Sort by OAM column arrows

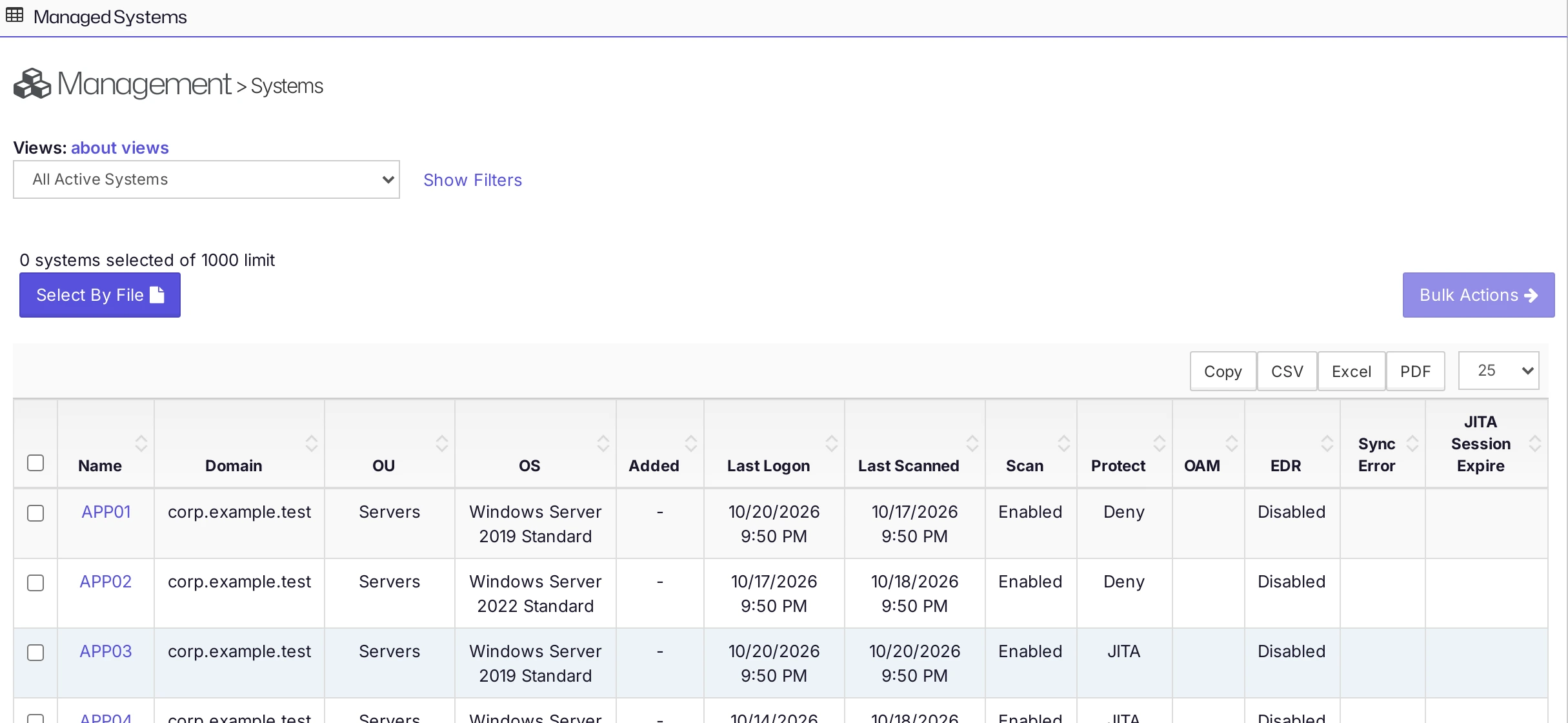click(1232, 443)
